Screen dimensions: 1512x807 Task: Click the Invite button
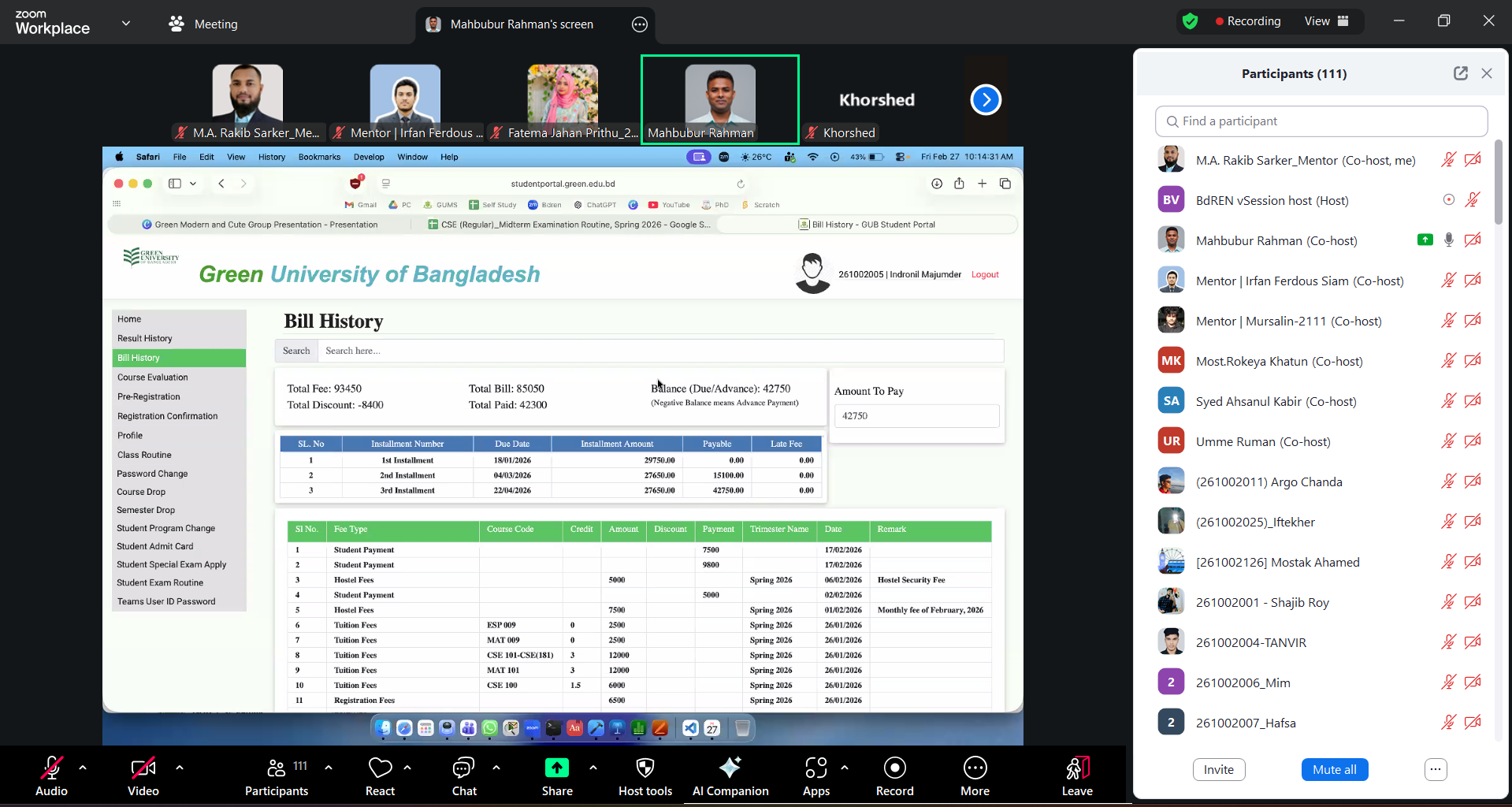[x=1218, y=769]
